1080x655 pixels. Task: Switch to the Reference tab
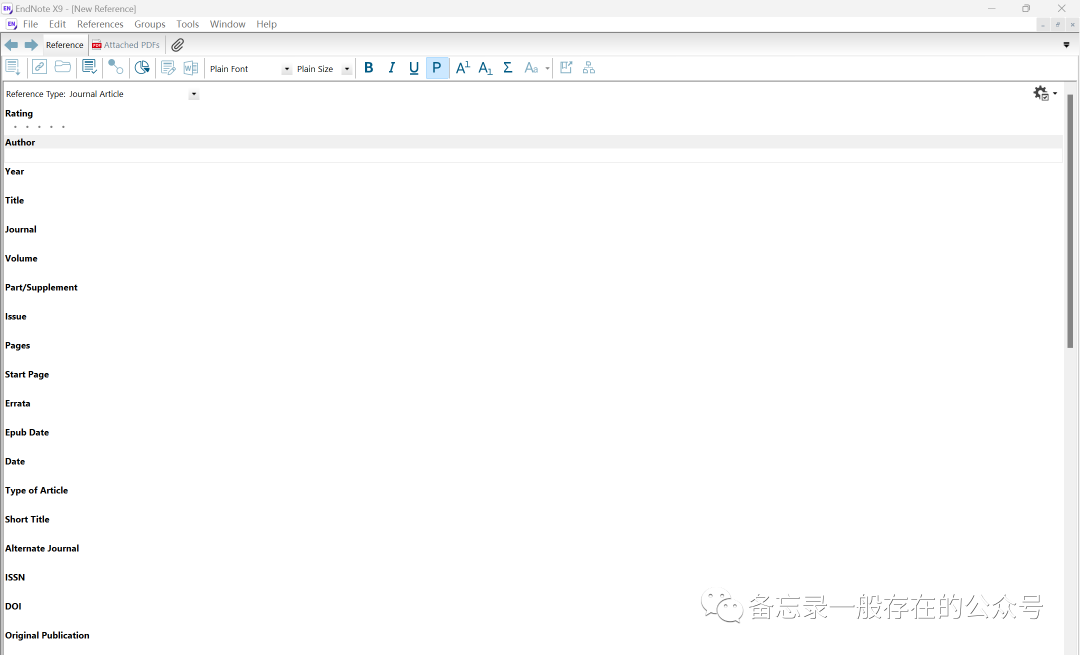point(65,45)
